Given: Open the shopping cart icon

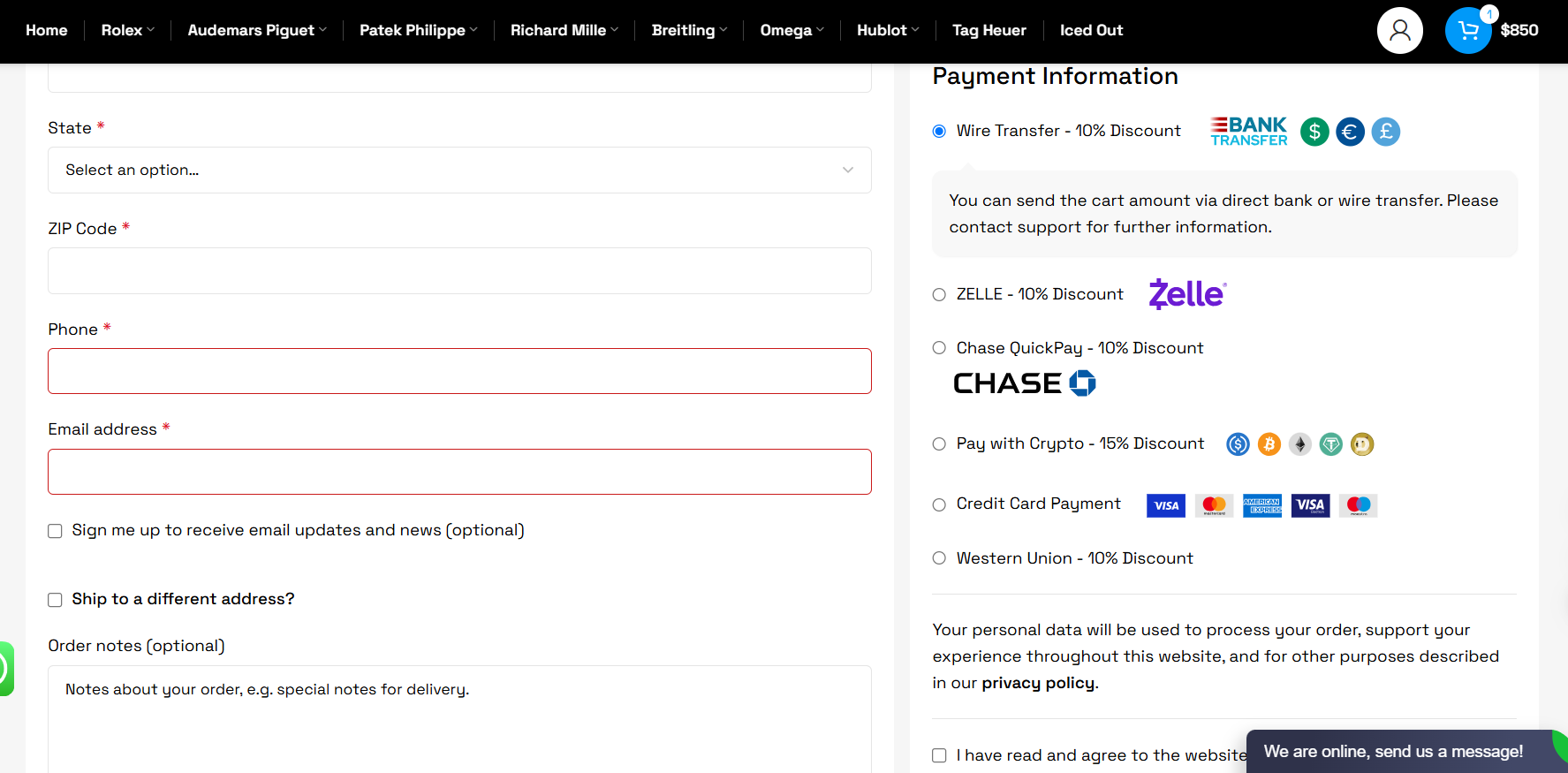Looking at the screenshot, I should (1468, 30).
